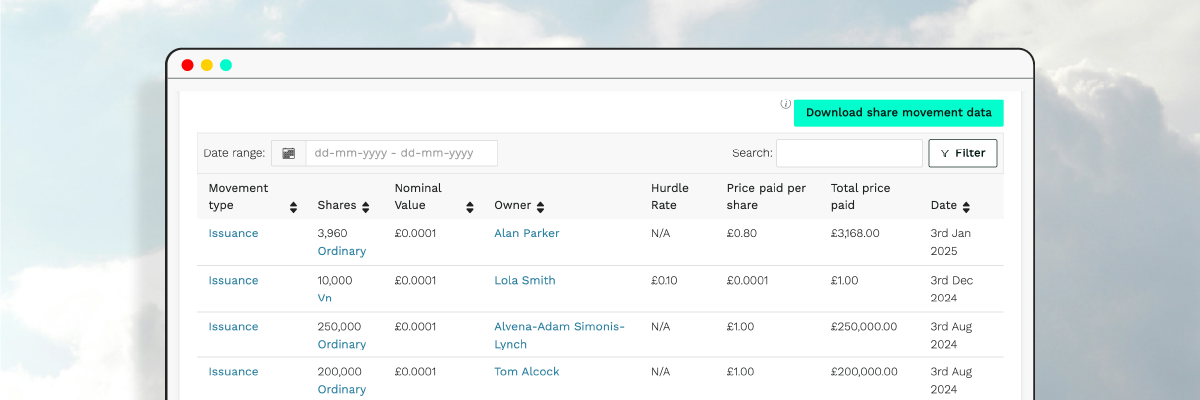
Task: Sort the Owner column
Action: click(541, 207)
